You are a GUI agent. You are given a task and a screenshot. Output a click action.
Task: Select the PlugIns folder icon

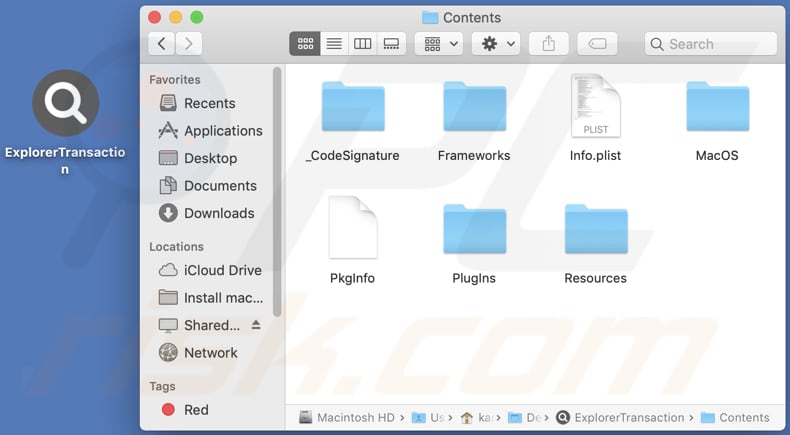(x=475, y=229)
